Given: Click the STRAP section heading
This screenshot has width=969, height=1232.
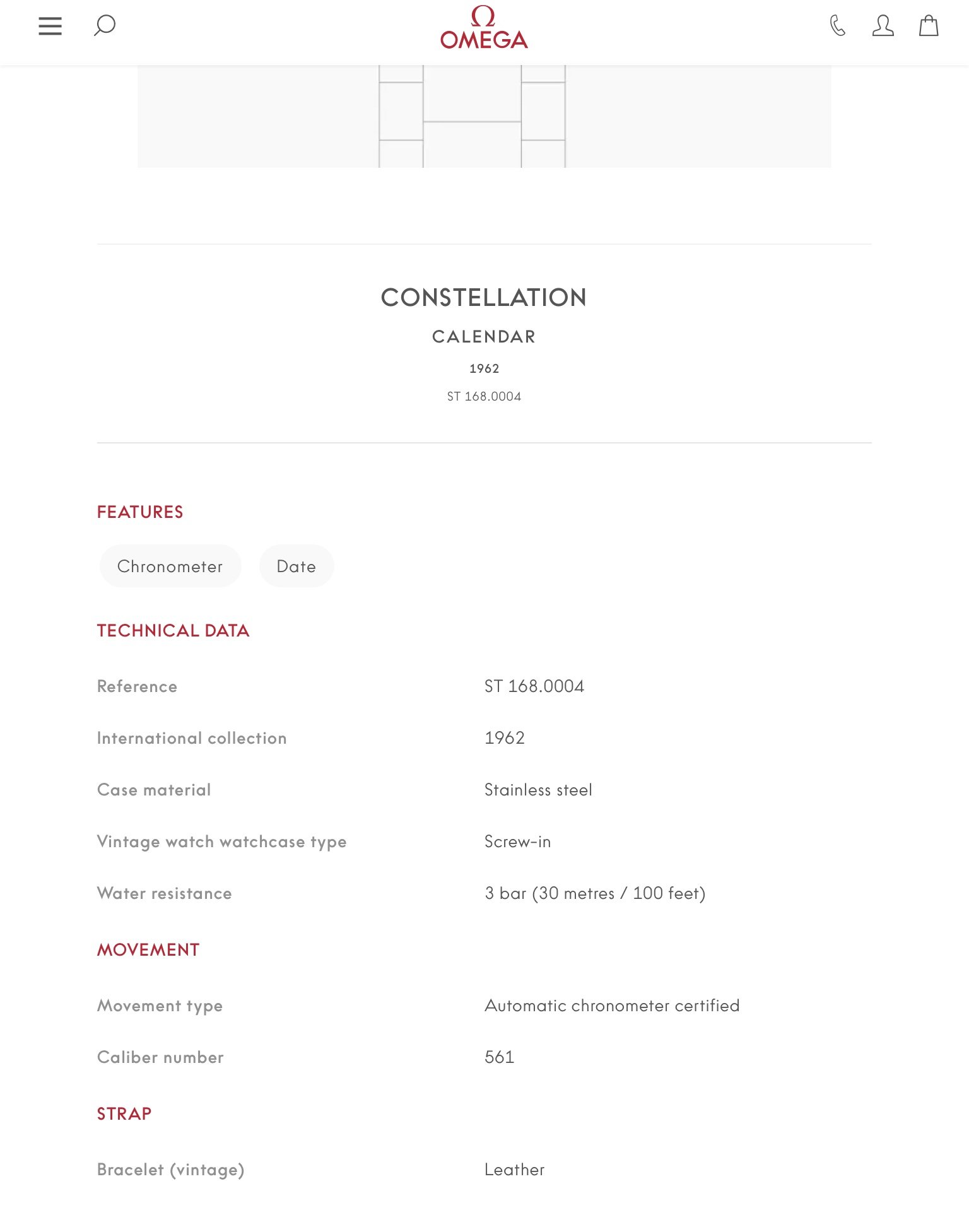Looking at the screenshot, I should [124, 1113].
